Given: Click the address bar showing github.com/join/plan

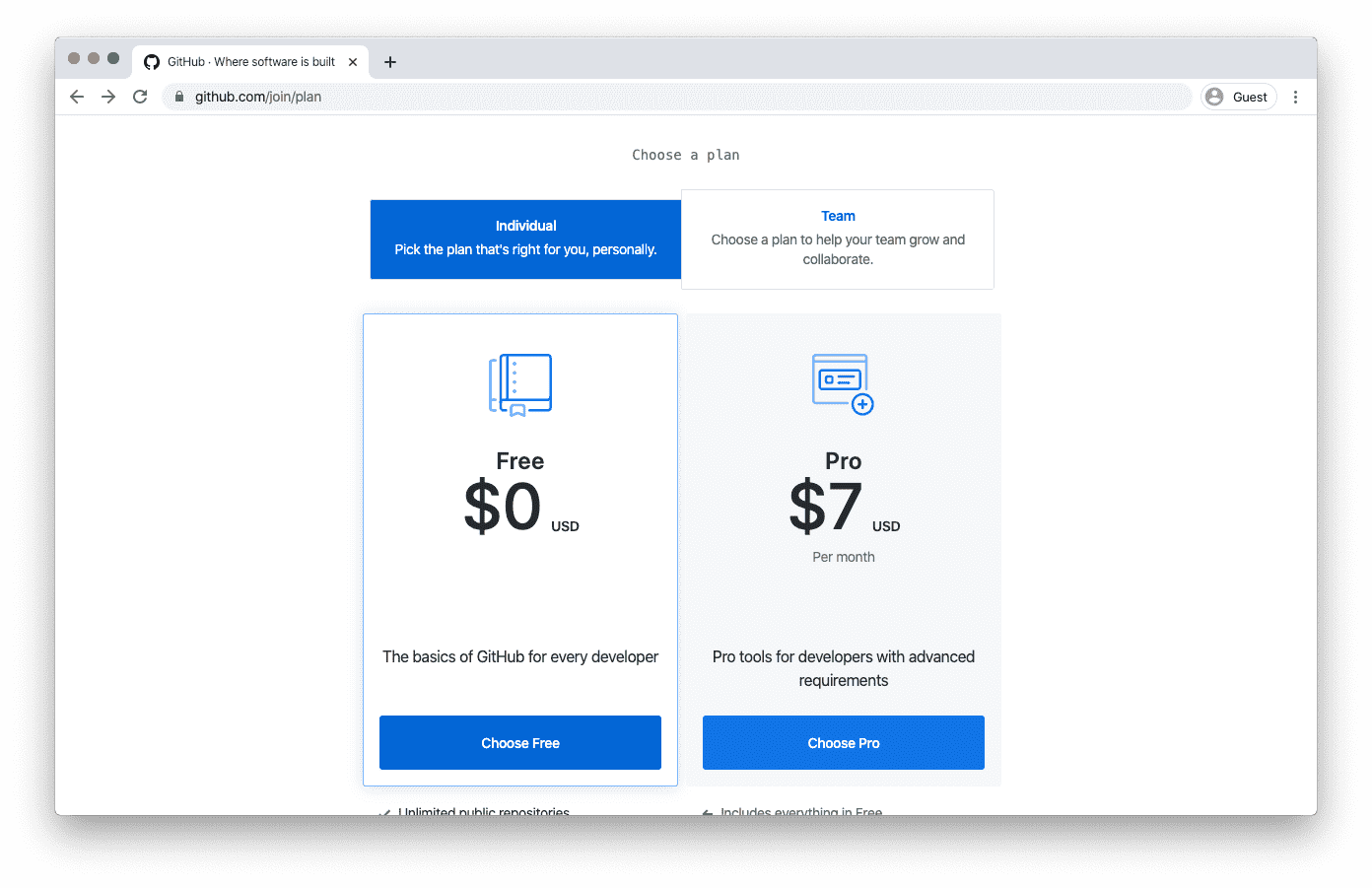Looking at the screenshot, I should [x=677, y=97].
